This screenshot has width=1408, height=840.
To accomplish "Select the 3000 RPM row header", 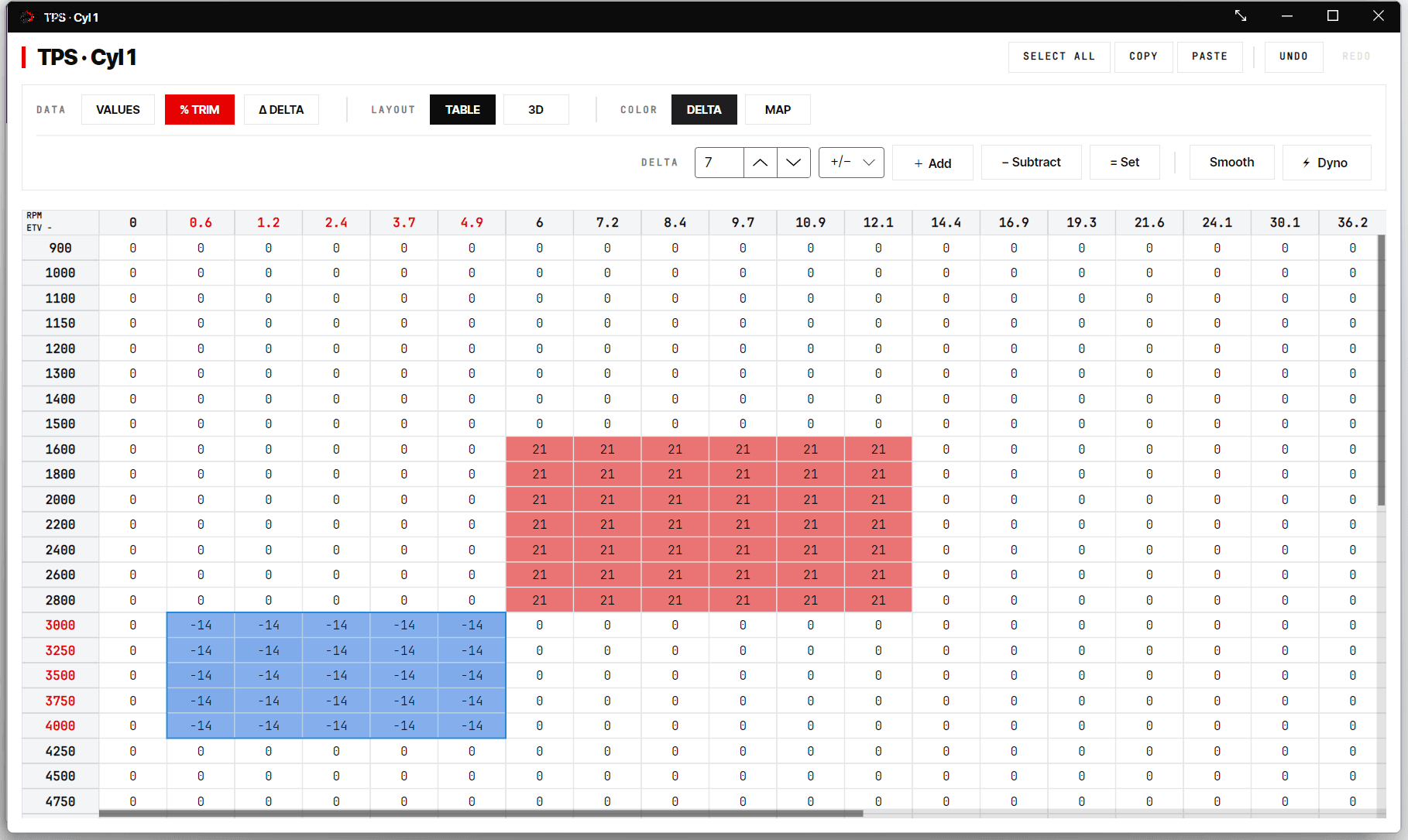I will 60,626.
